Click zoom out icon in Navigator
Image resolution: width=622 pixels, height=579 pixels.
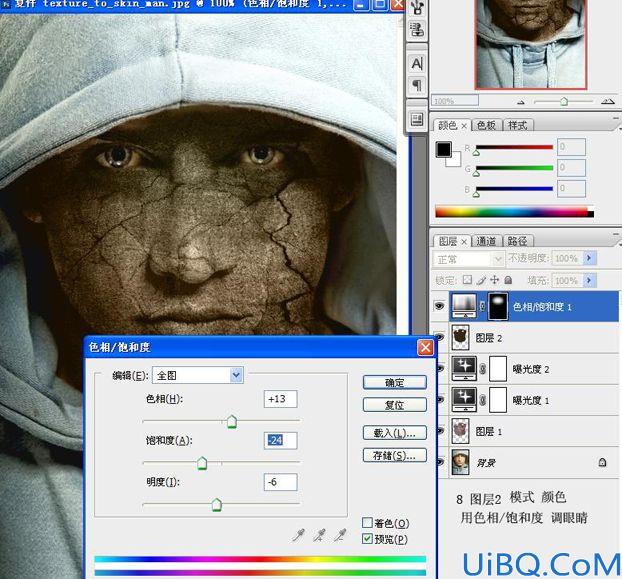521,102
